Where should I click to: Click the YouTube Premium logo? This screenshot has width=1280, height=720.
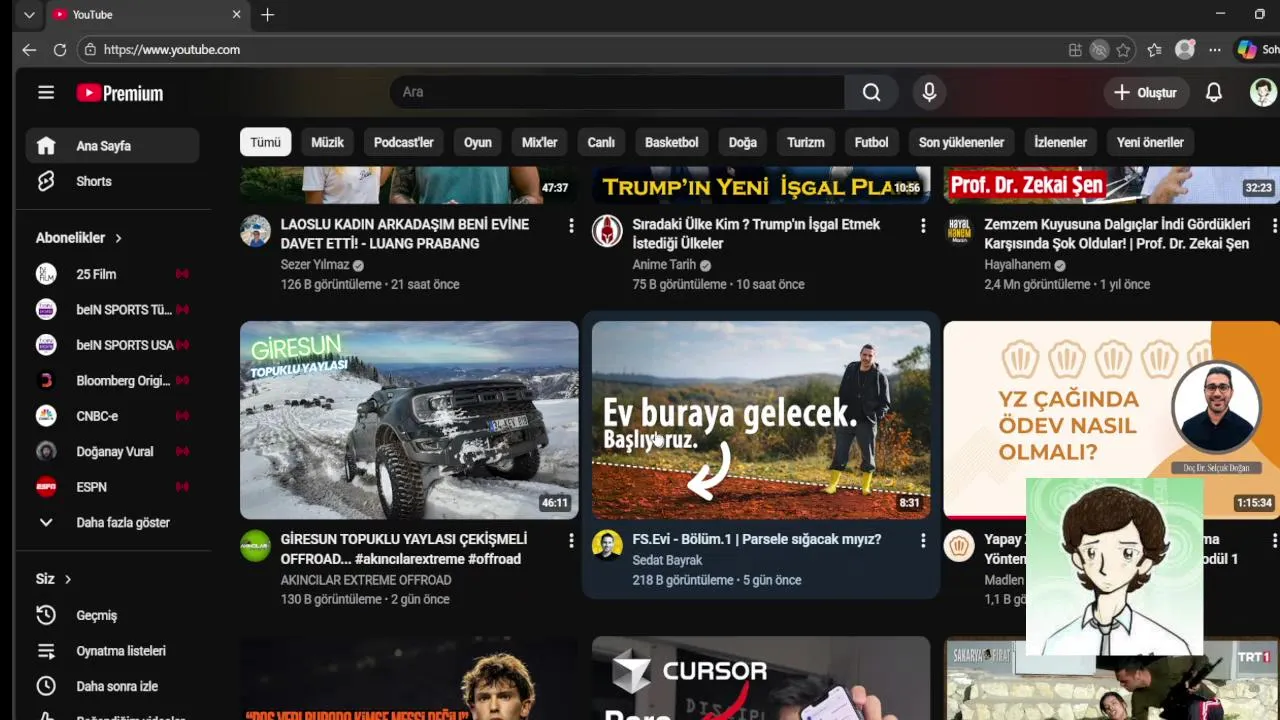[120, 93]
